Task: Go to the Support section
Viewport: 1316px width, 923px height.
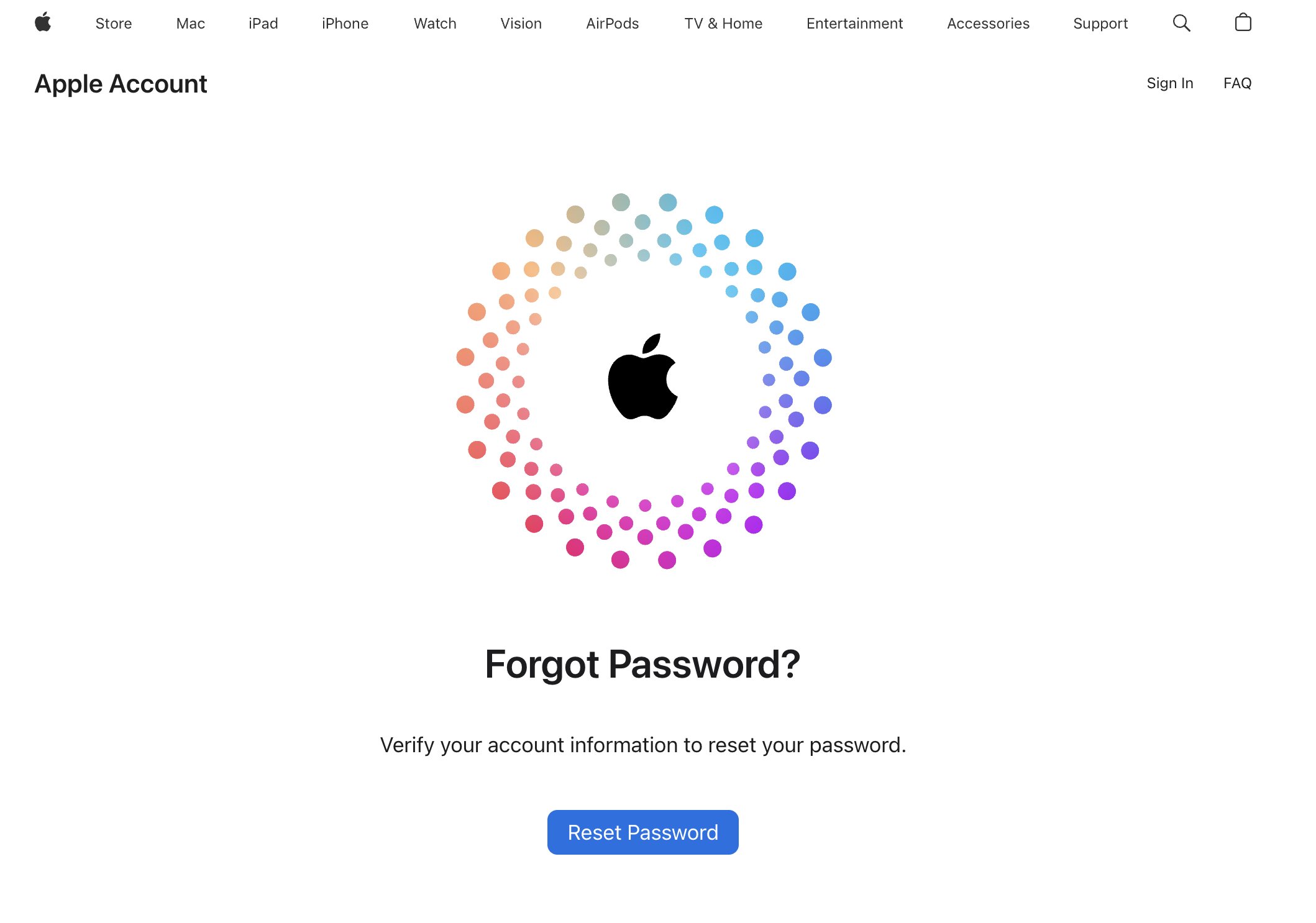Action: (1100, 24)
